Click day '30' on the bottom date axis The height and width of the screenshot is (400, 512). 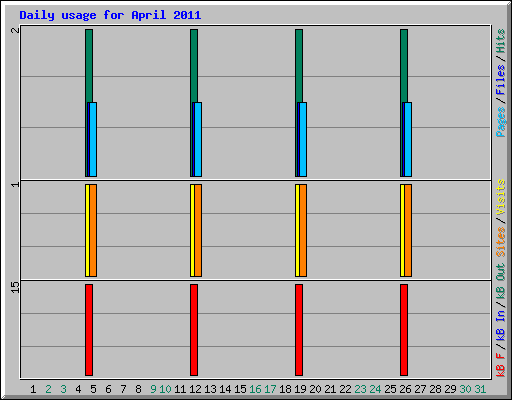[465, 389]
